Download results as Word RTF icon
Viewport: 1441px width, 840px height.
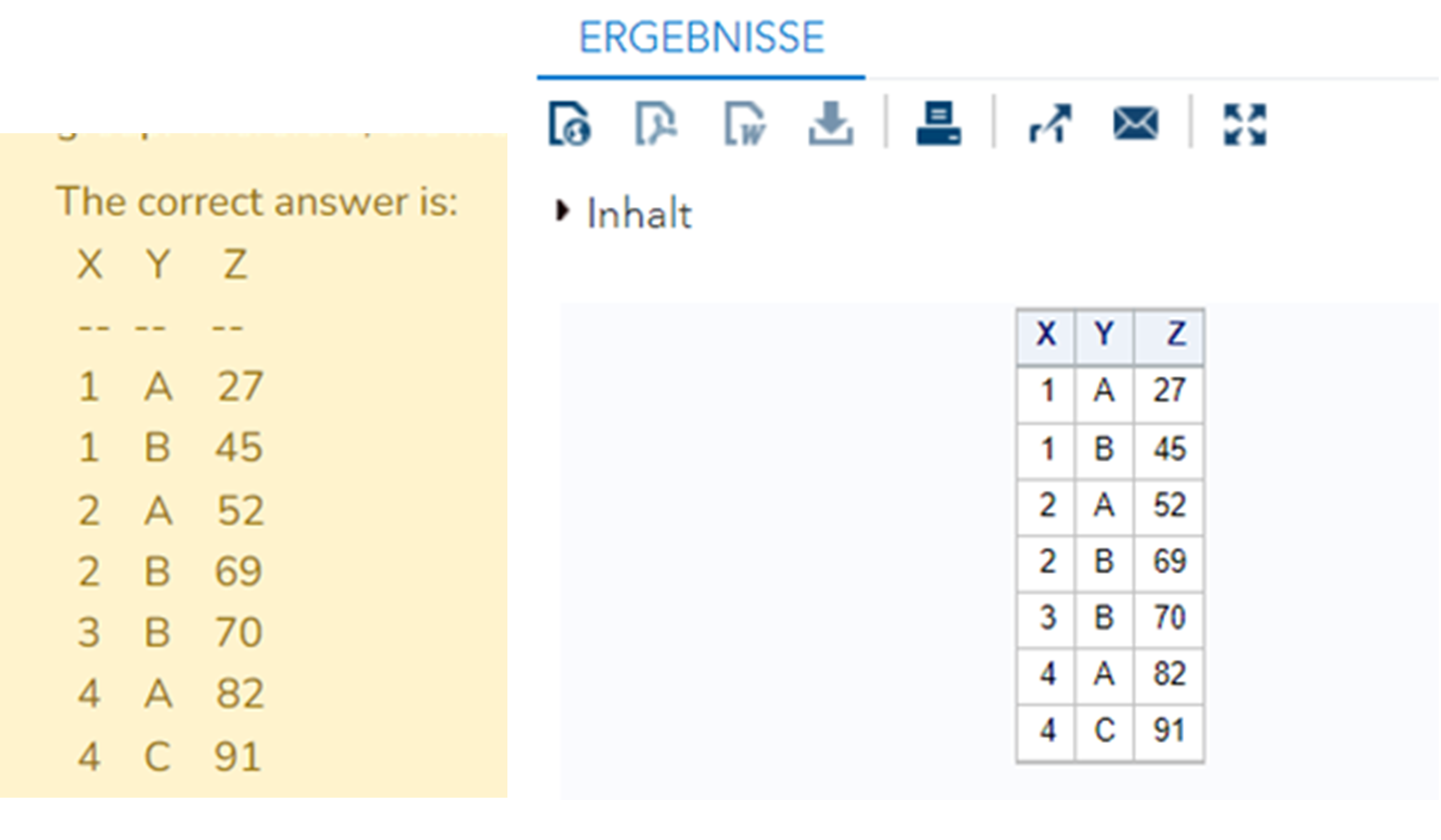(x=744, y=123)
